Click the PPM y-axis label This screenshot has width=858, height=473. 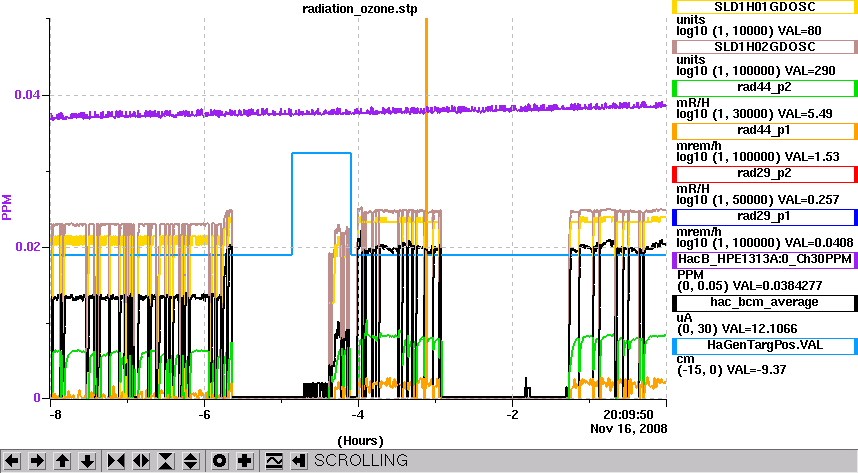[x=7, y=207]
